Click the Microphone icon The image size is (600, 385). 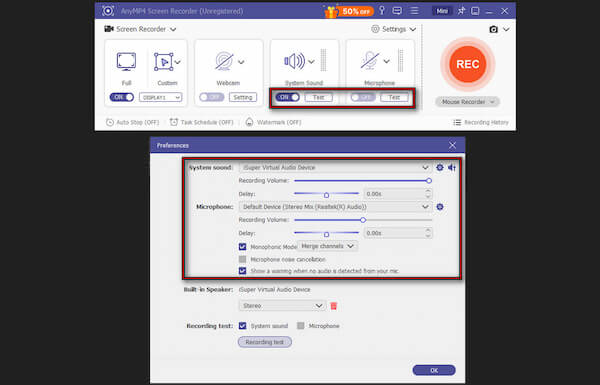370,61
